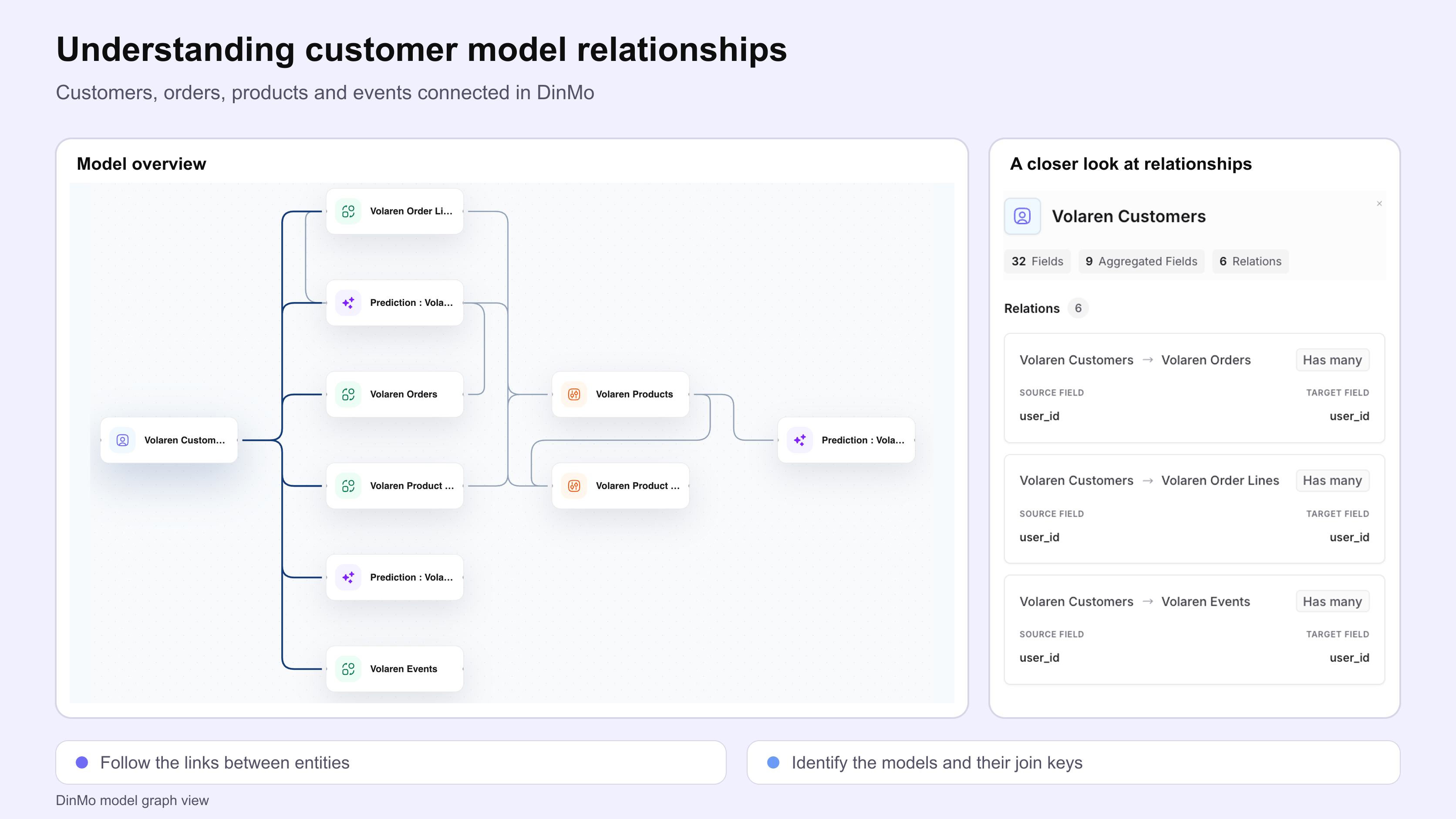Viewport: 1456px width, 819px height.
Task: Select the Volaren Orders node label
Action: click(x=404, y=394)
